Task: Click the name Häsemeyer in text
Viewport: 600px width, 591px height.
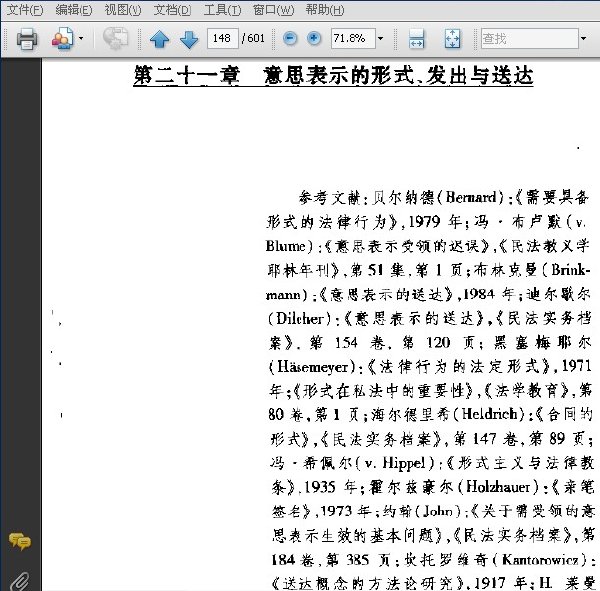Action: tap(312, 367)
